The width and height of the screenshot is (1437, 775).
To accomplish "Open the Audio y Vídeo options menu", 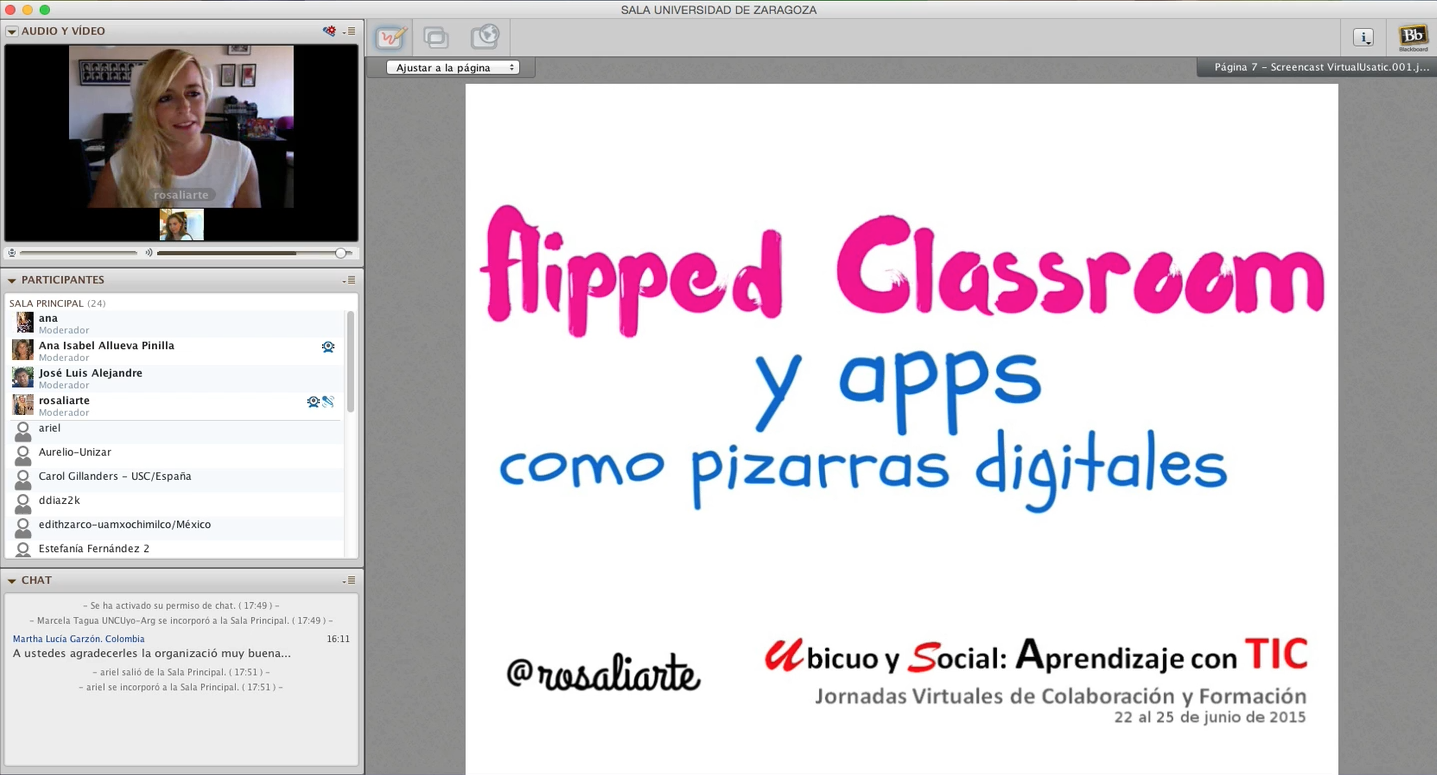I will [349, 31].
